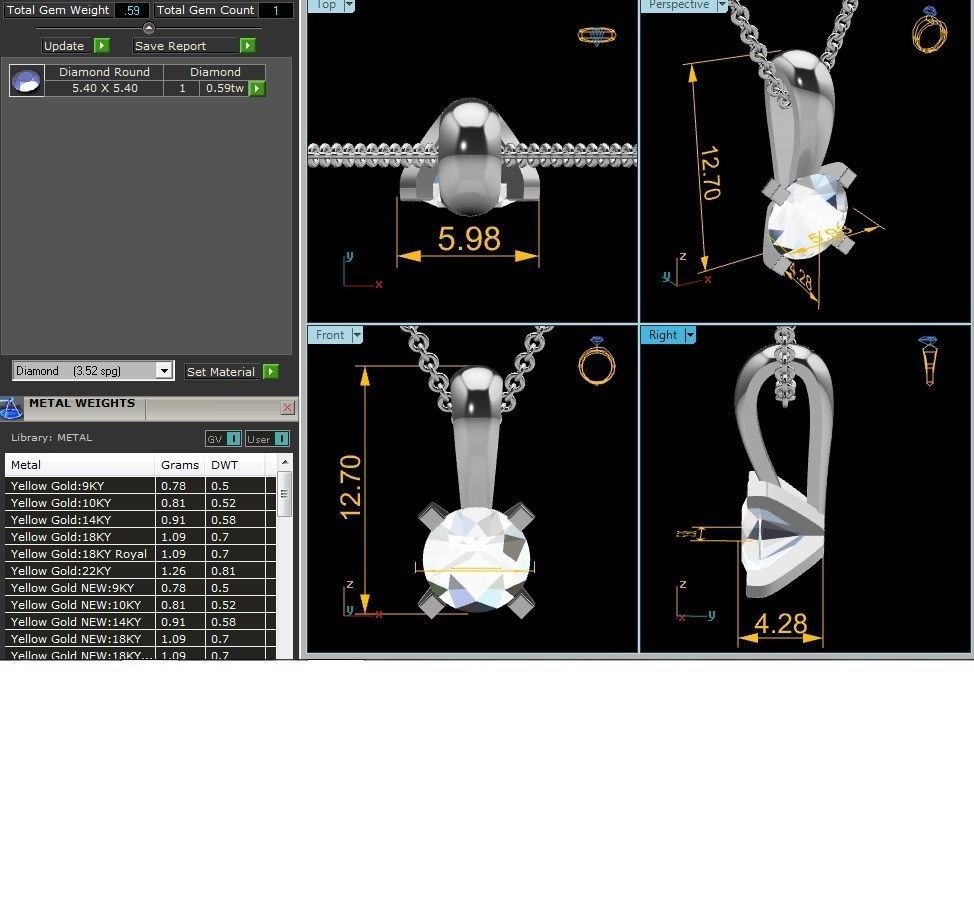Click the Metal Weights panel gem icon
Image resolution: width=974 pixels, height=918 pixels.
[11, 409]
